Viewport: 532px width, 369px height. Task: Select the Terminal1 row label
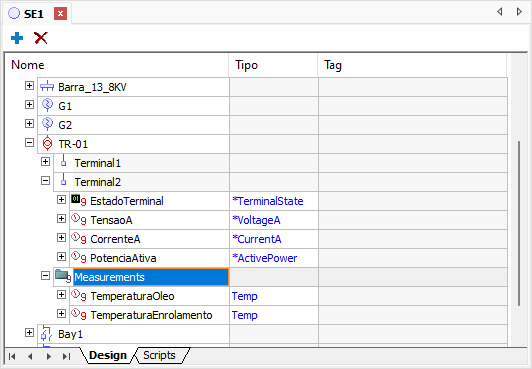coord(98,163)
